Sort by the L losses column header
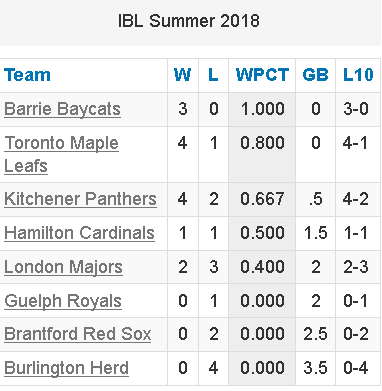Screen dimensions: 382x391 tap(213, 75)
